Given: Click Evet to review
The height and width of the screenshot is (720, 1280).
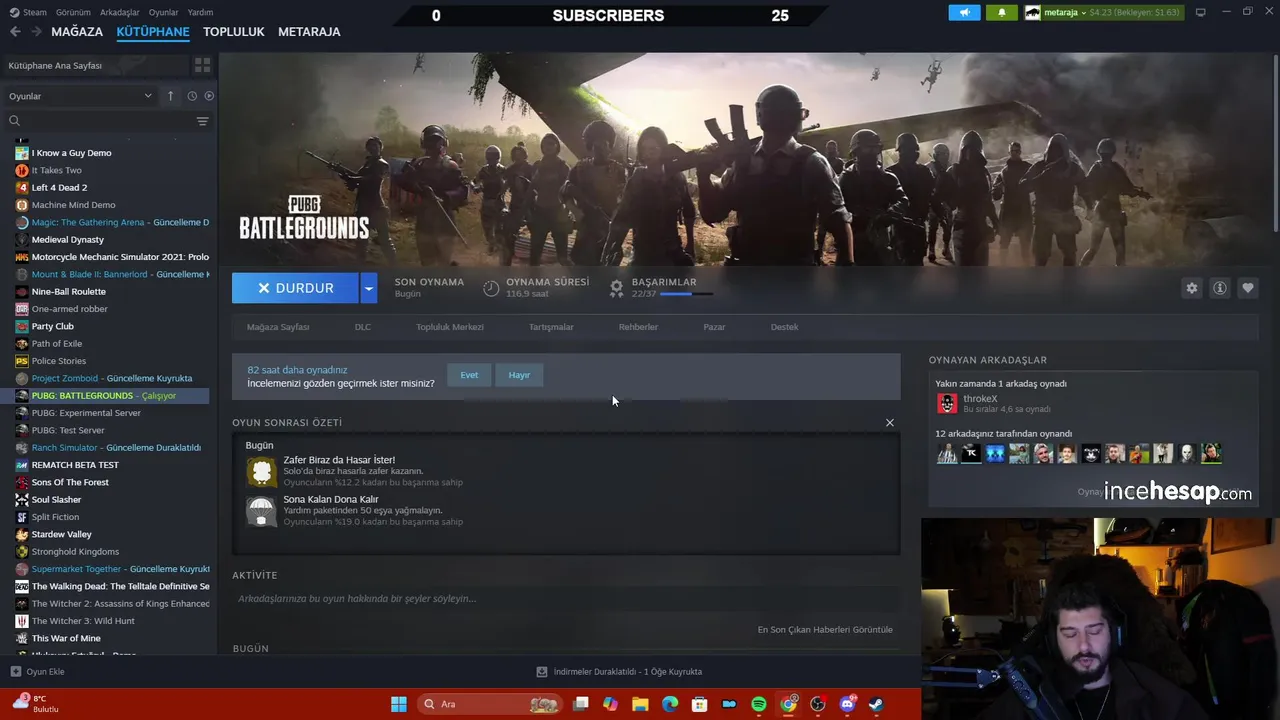Looking at the screenshot, I should pos(469,375).
